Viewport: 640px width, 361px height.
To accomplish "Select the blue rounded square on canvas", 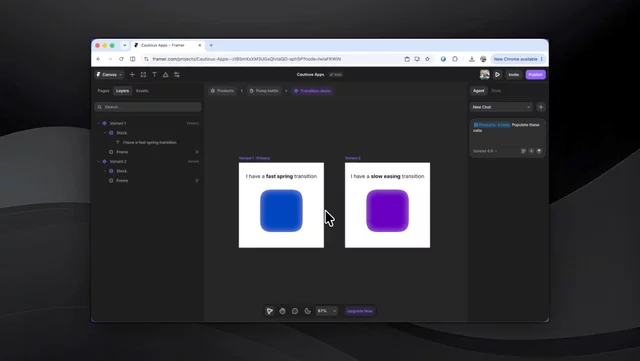I will point(281,211).
